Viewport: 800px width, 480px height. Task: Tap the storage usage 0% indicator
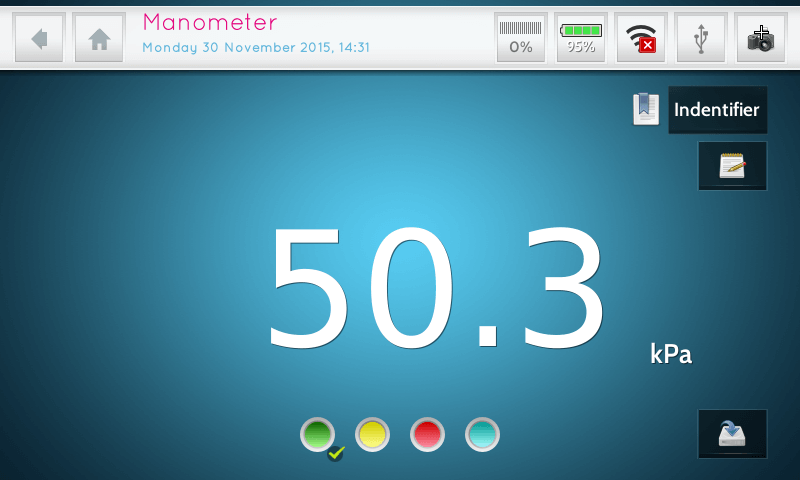click(x=521, y=38)
